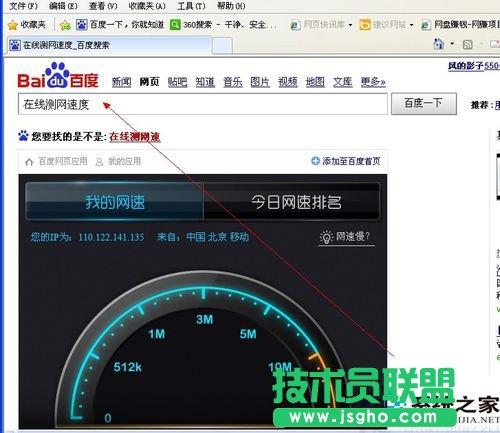
Task: Go to the 文库 section
Action: tap(343, 82)
